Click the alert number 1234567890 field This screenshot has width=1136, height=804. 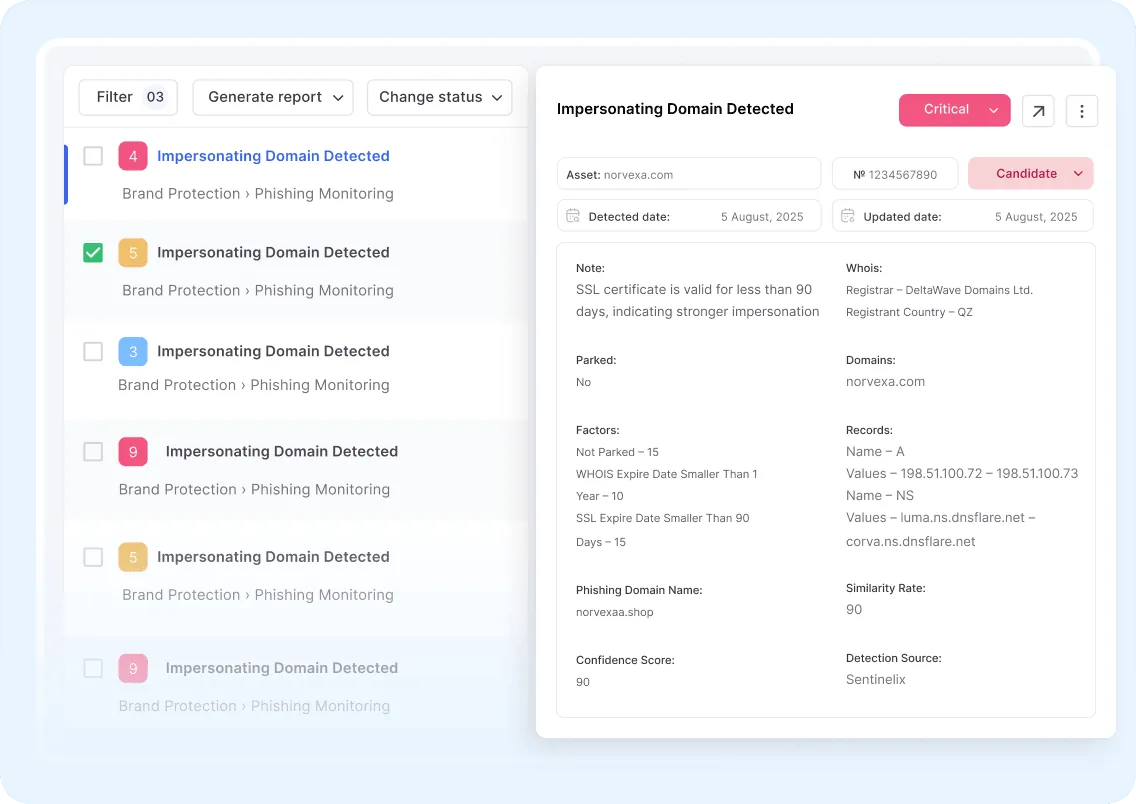[895, 174]
